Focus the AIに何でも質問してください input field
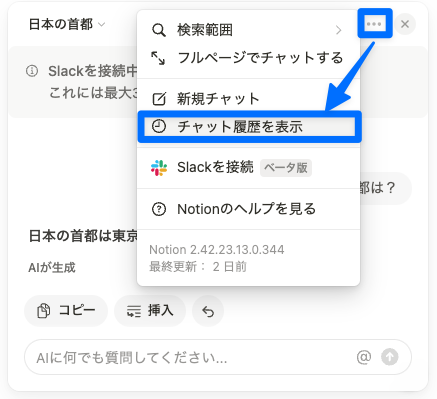This screenshot has height=399, width=437. pyautogui.click(x=218, y=357)
